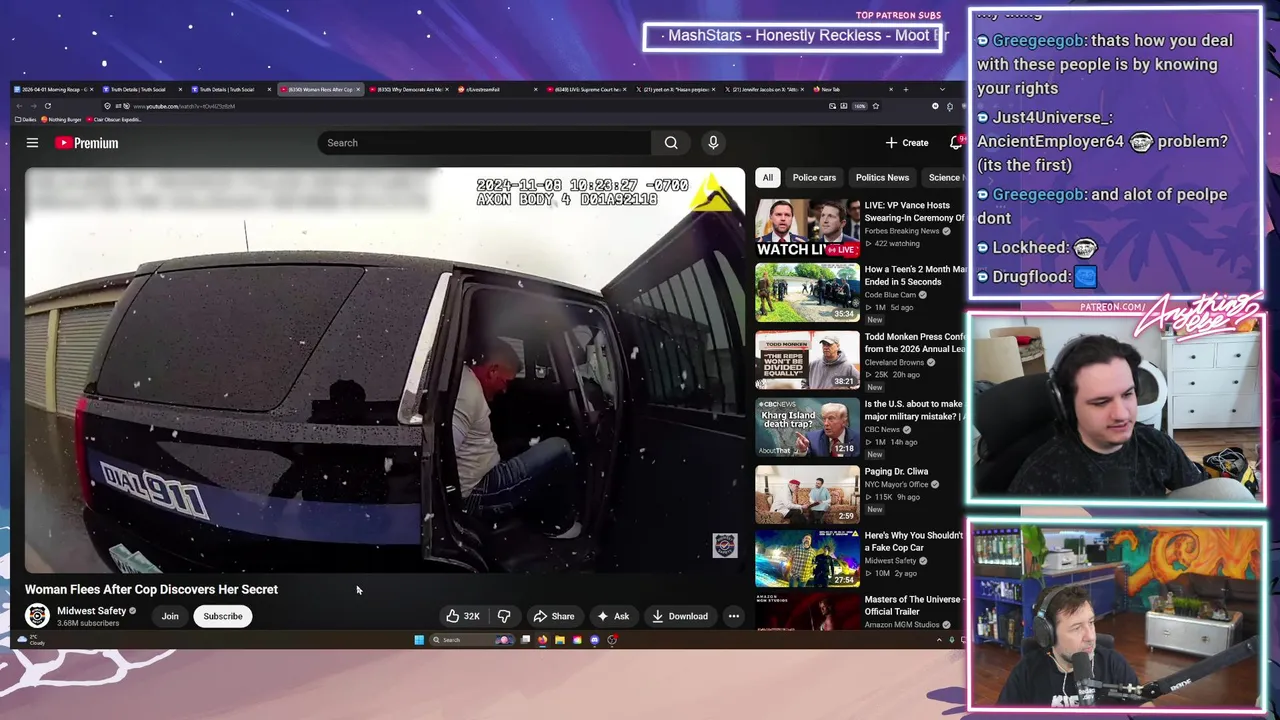
Task: Click the video player to pause
Action: pos(385,370)
